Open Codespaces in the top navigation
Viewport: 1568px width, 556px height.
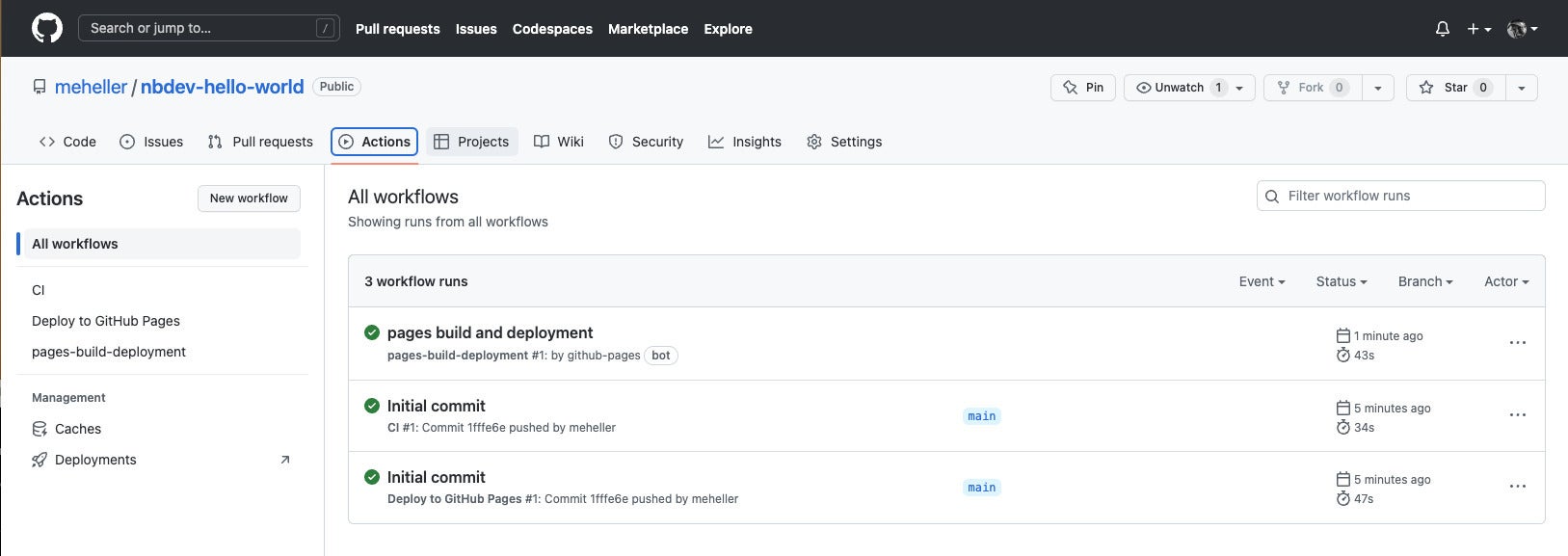click(552, 29)
